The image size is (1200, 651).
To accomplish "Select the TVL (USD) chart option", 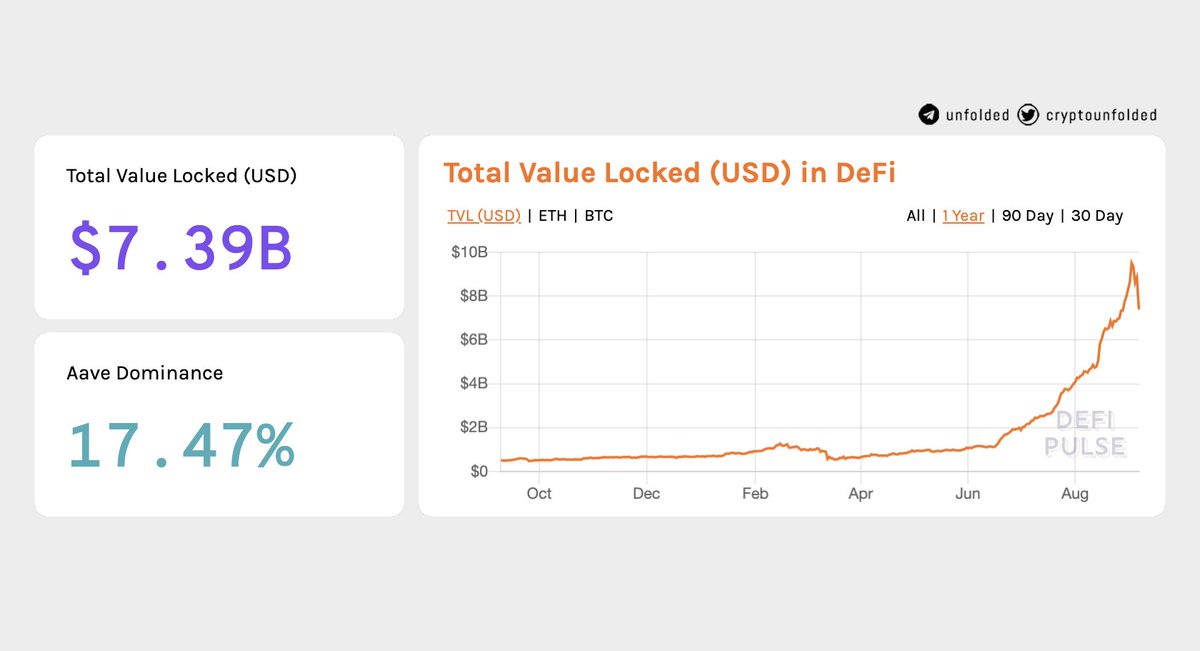I will tap(484, 216).
